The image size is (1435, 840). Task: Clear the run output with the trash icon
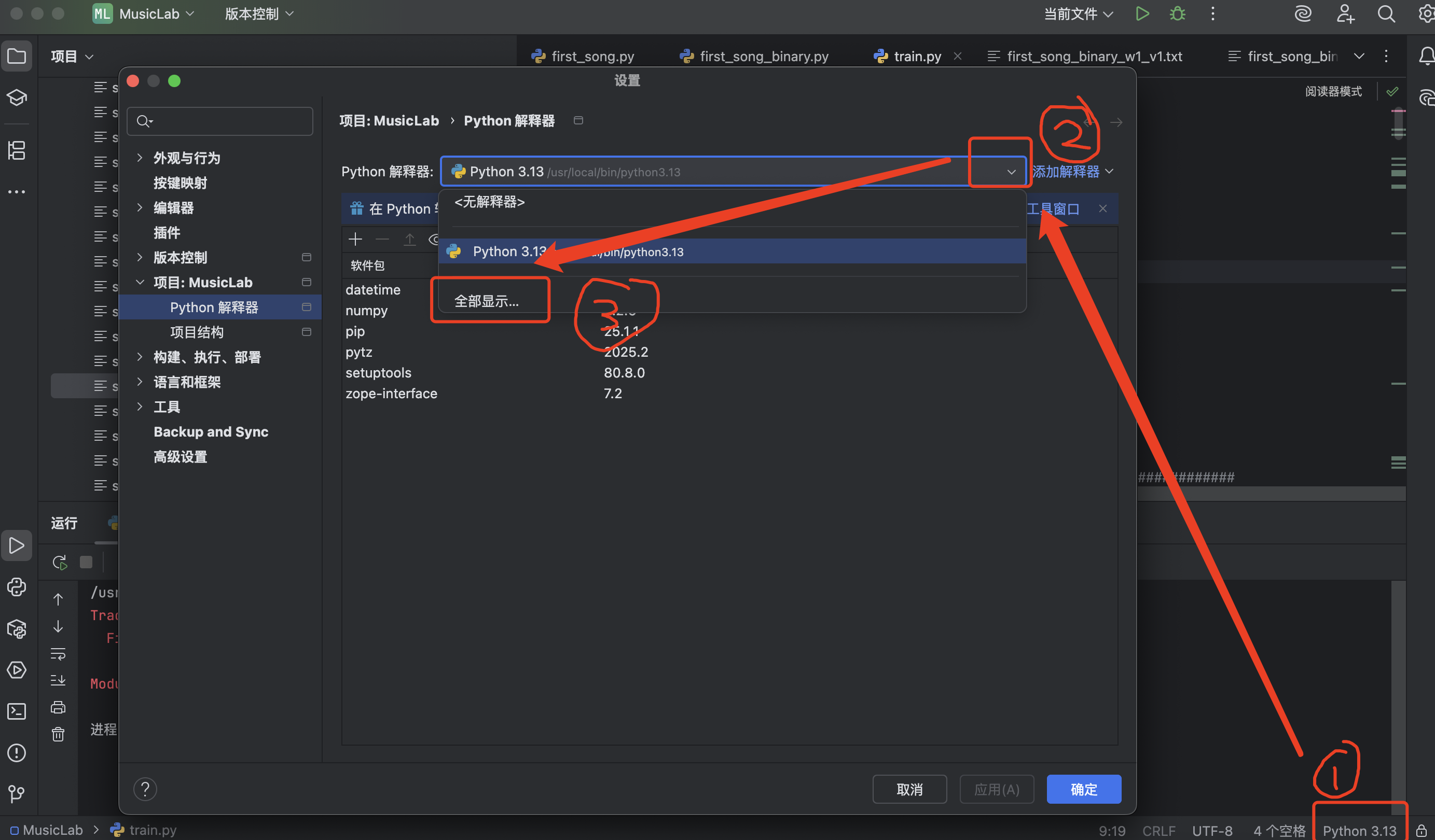point(58,734)
